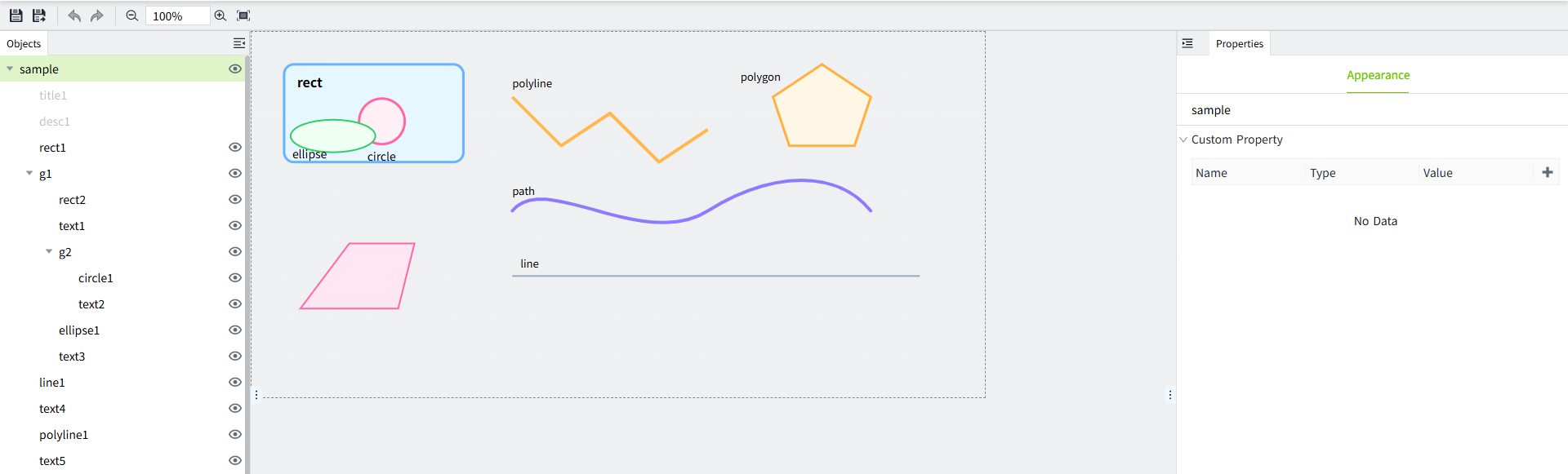Hide the rect1 object
Screen dimensions: 1568x474
coord(235,148)
